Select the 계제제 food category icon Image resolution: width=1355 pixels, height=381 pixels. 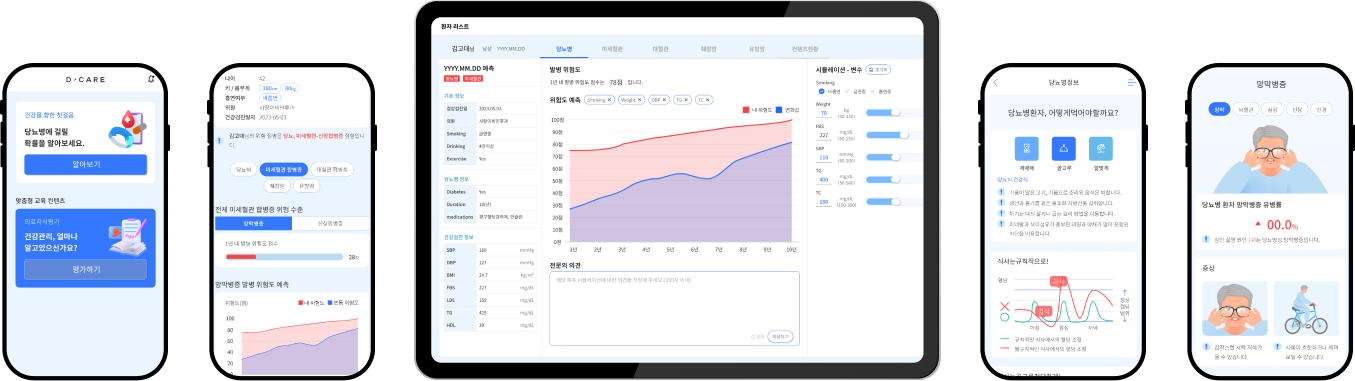pos(1028,150)
